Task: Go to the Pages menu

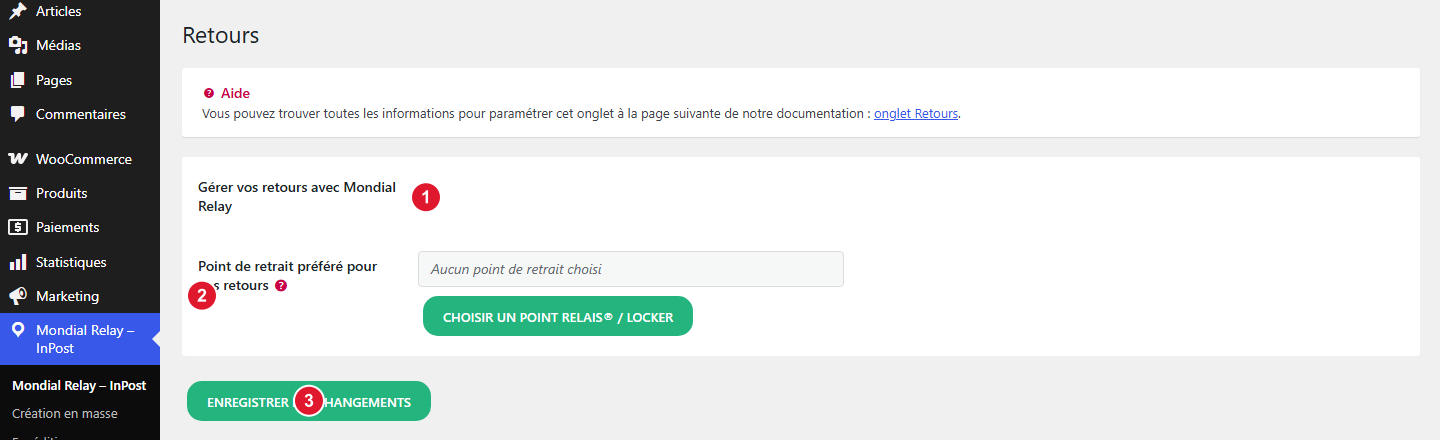Action: tap(80, 80)
